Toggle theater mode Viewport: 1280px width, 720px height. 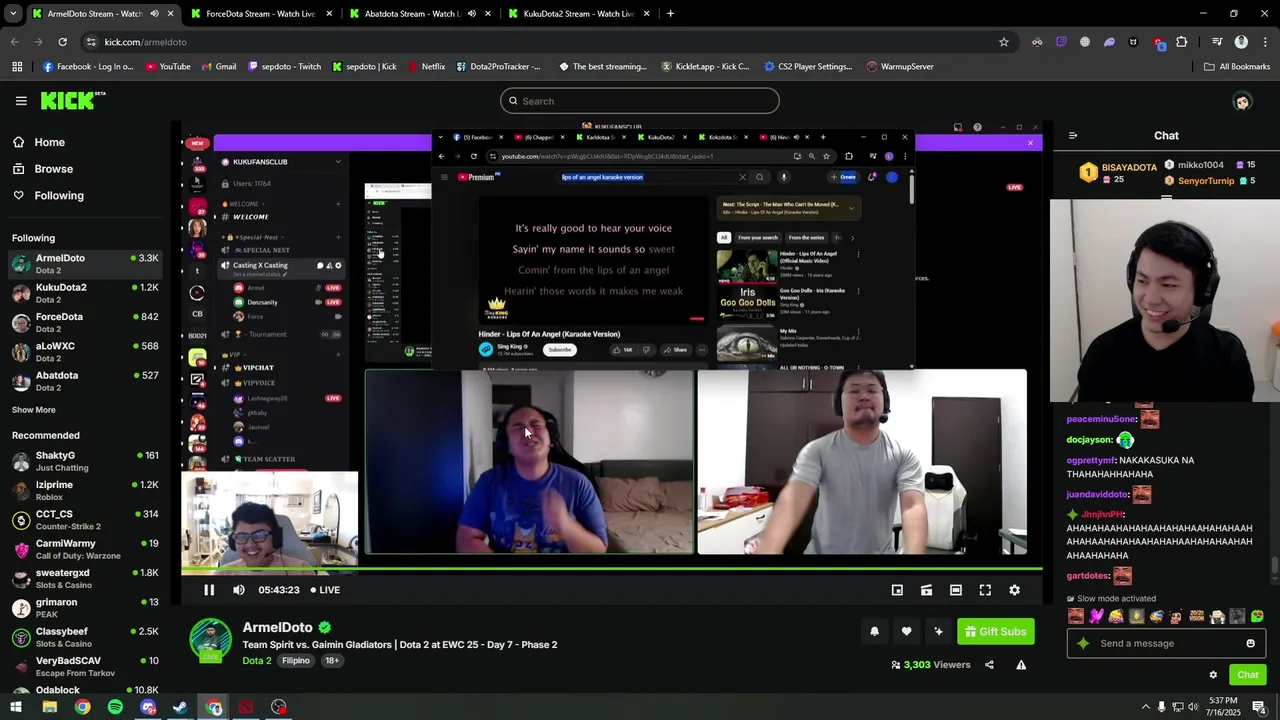click(956, 590)
